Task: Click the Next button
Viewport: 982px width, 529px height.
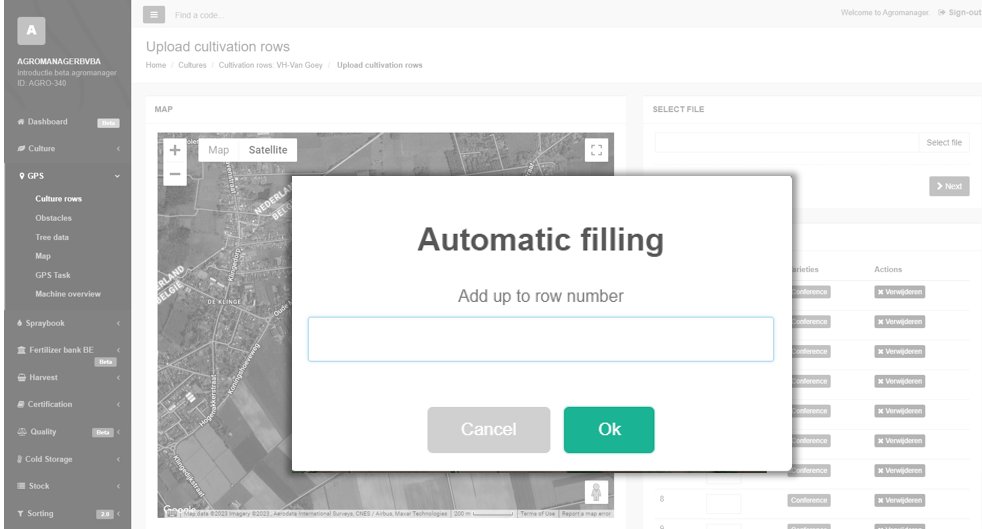Action: pos(949,186)
